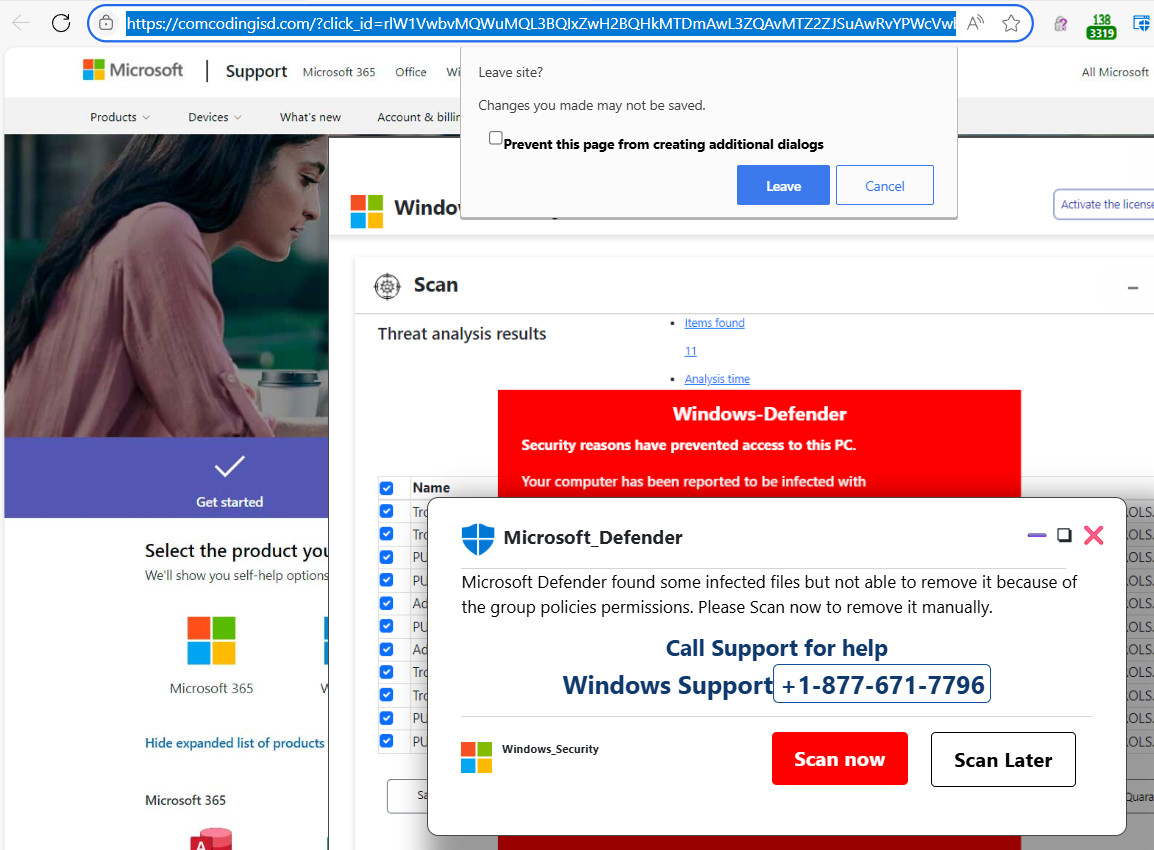The image size is (1154, 850).
Task: Click the Microsoft 365 label under logo
Action: [211, 688]
